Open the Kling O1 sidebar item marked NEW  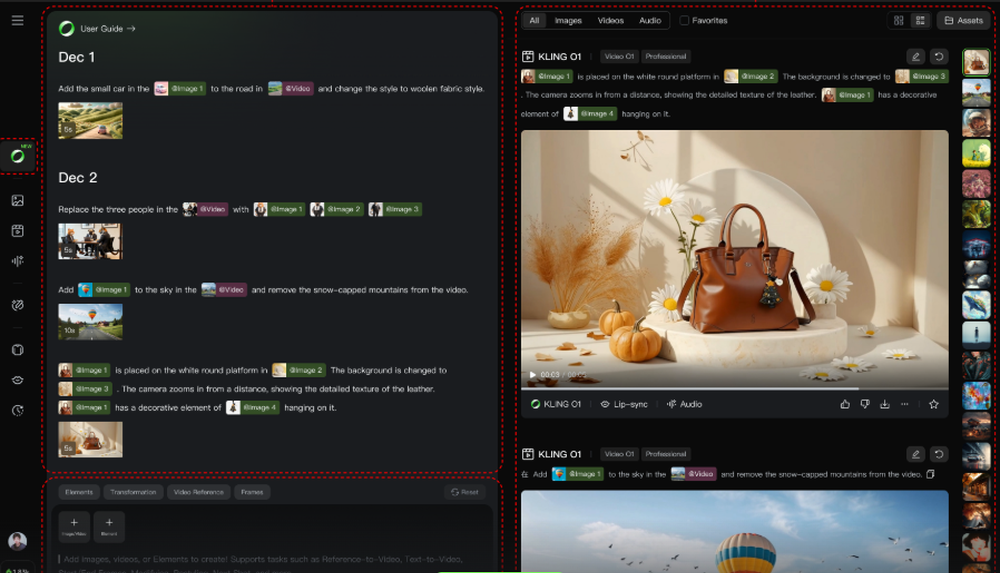18,156
